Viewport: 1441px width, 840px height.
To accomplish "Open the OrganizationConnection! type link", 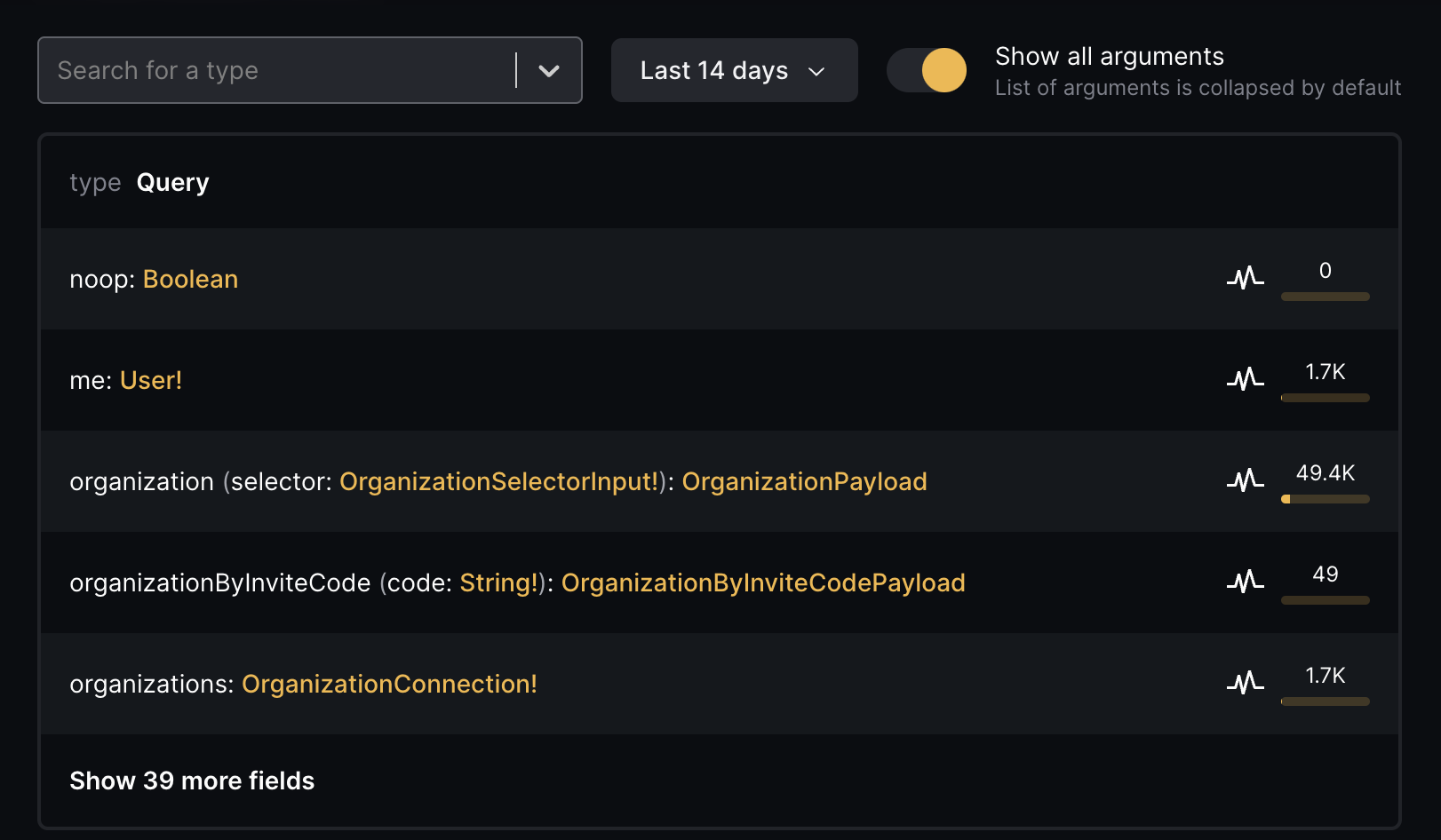I will point(389,684).
